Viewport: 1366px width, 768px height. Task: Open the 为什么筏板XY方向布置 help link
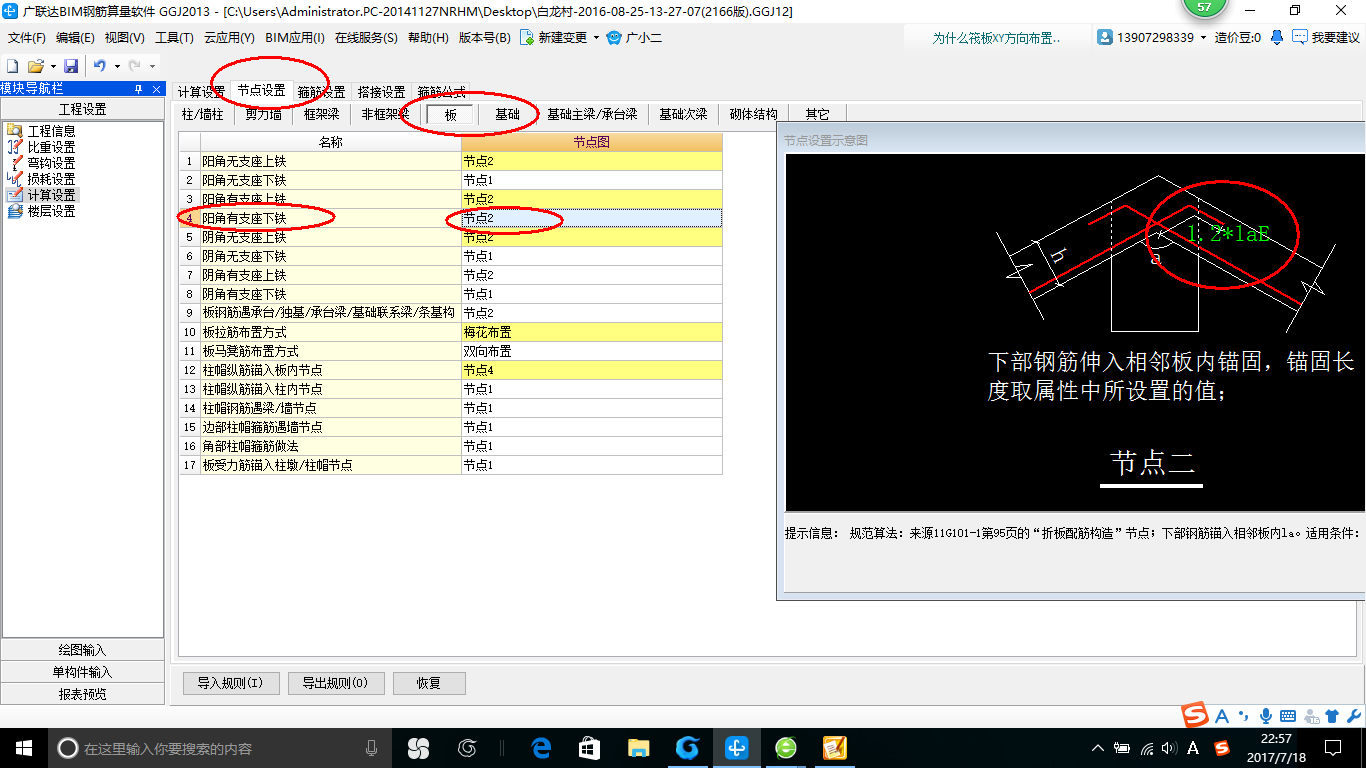[996, 38]
